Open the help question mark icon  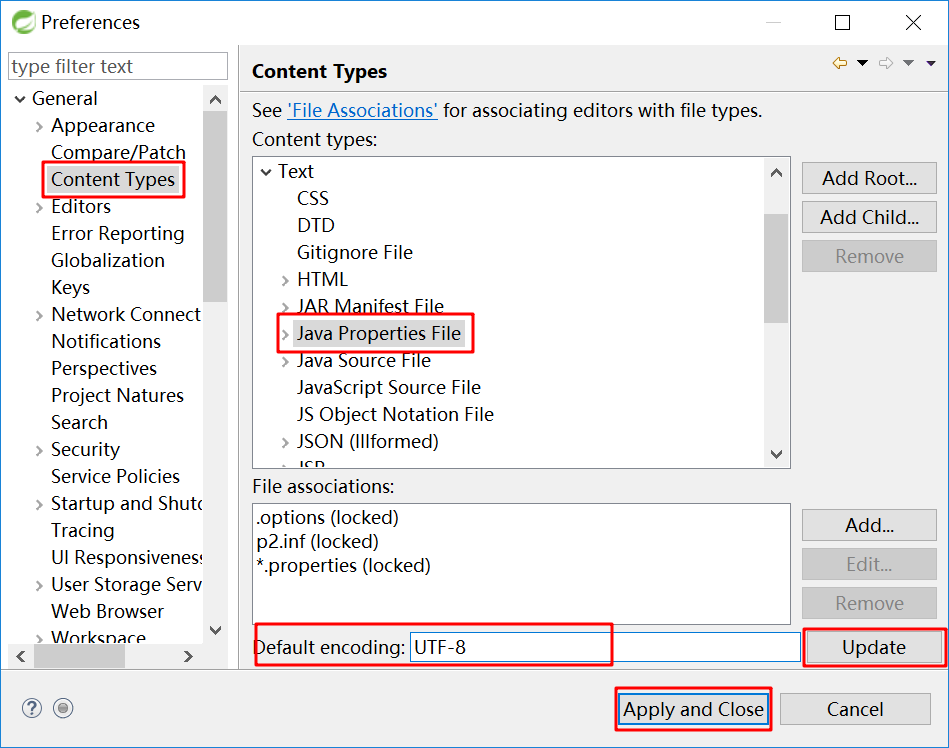[31, 708]
